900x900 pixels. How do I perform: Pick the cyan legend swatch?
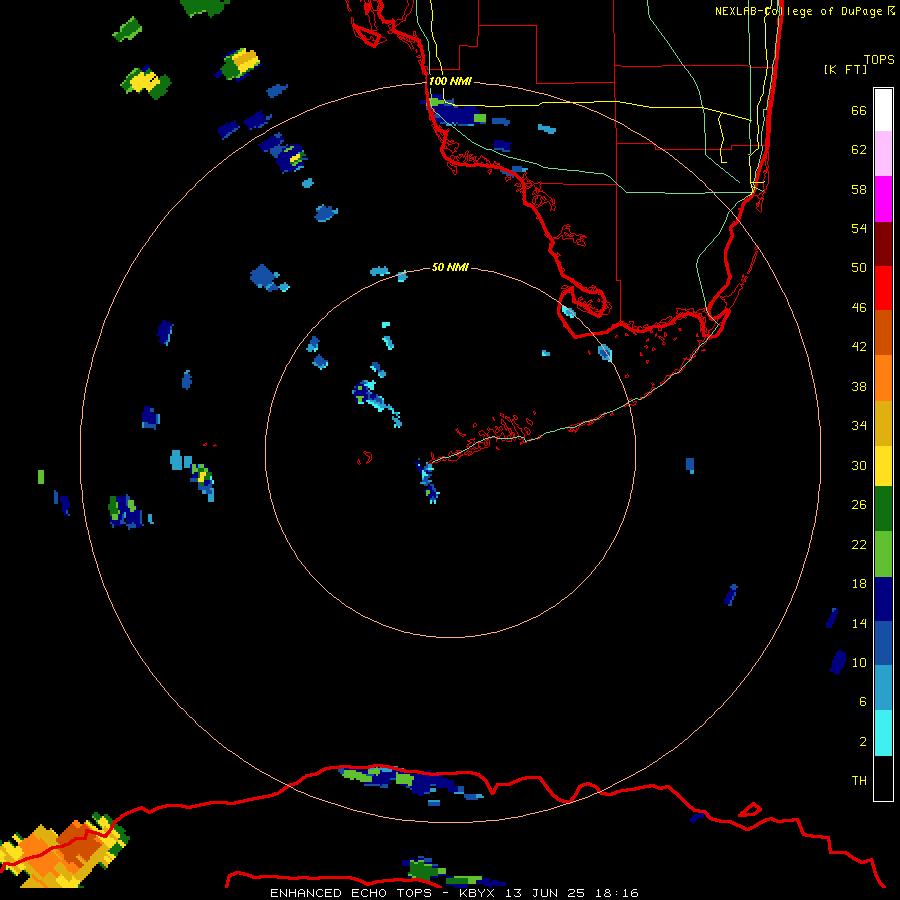pyautogui.click(x=883, y=733)
